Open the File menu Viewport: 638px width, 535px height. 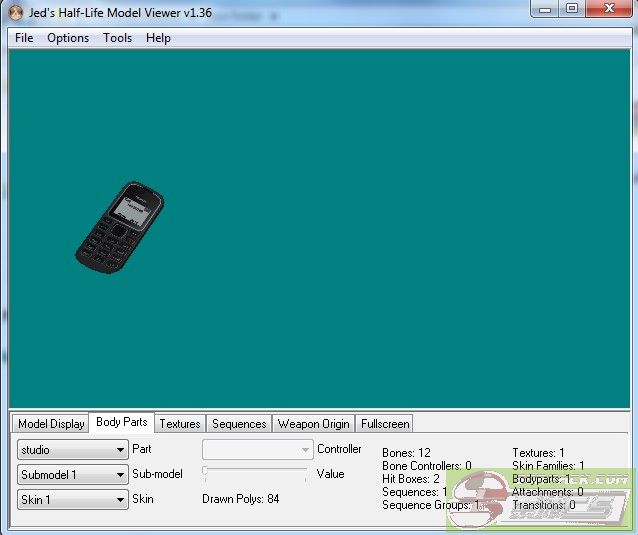coord(24,38)
